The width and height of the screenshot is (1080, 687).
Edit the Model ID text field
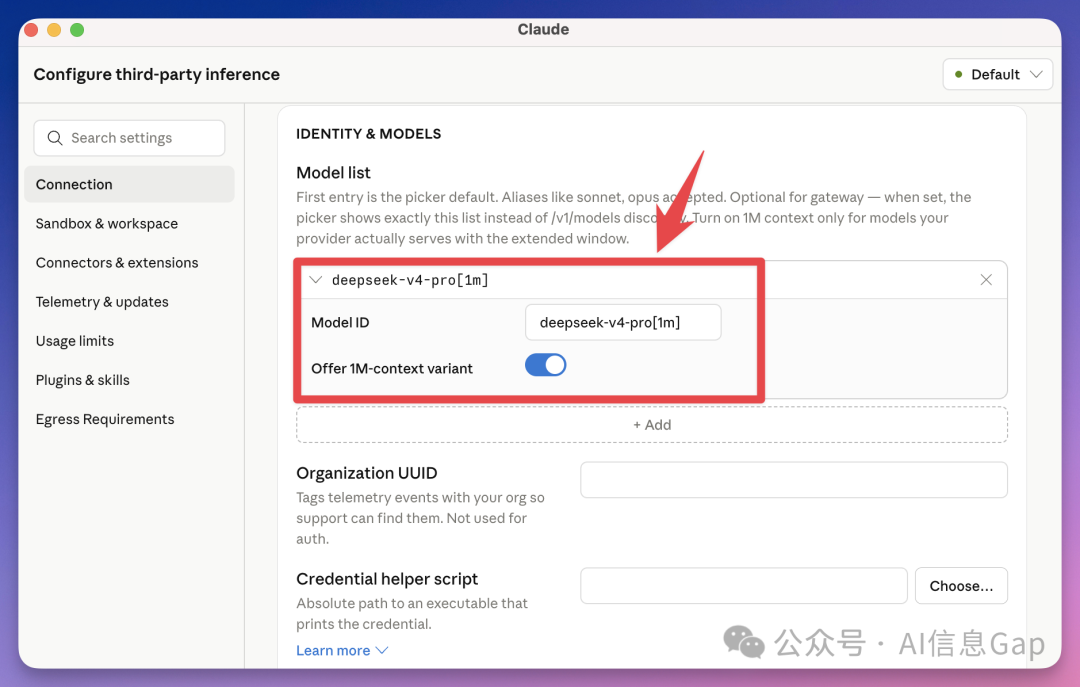click(623, 322)
